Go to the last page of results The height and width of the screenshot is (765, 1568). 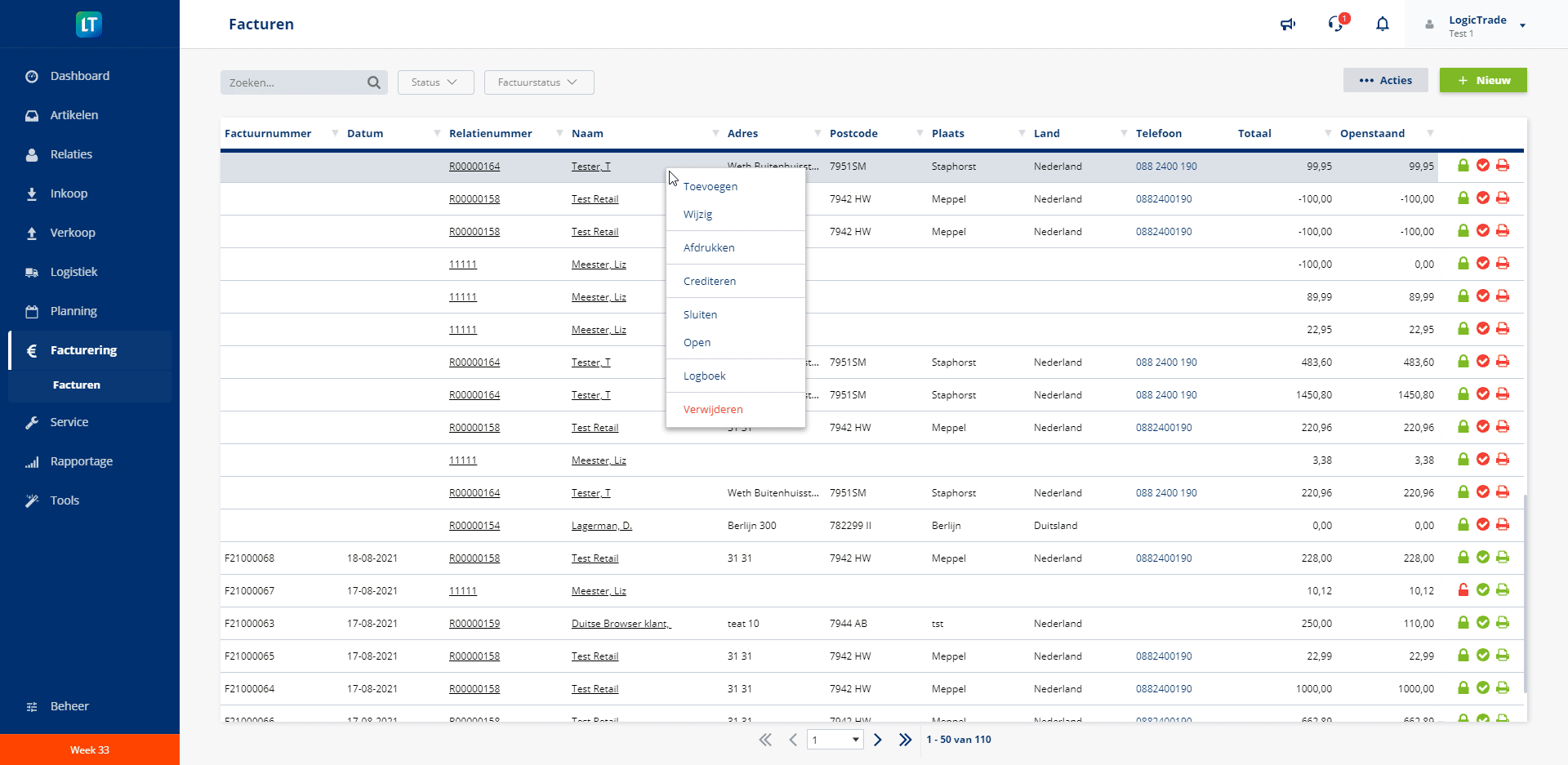905,740
